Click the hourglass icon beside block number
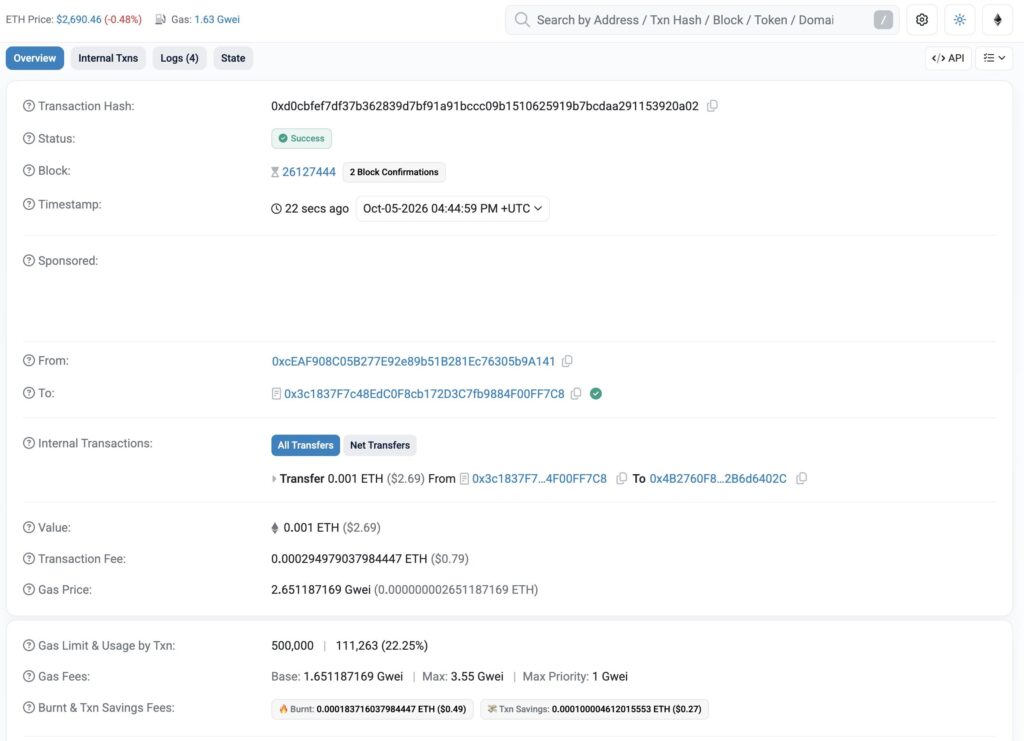Viewport: 1024px width, 741px height. tap(275, 172)
